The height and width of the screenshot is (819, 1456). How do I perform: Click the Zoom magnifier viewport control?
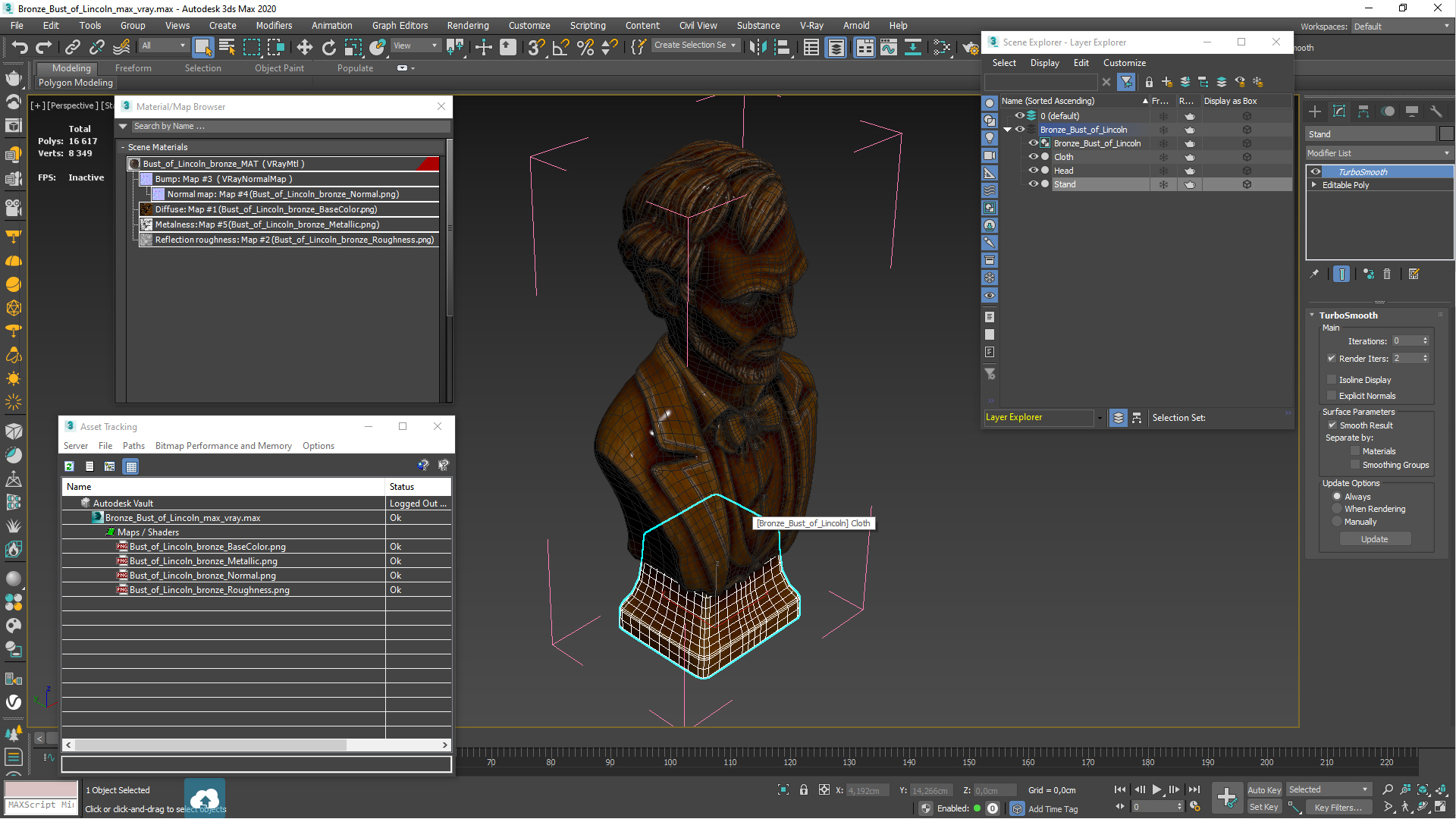point(1387,790)
